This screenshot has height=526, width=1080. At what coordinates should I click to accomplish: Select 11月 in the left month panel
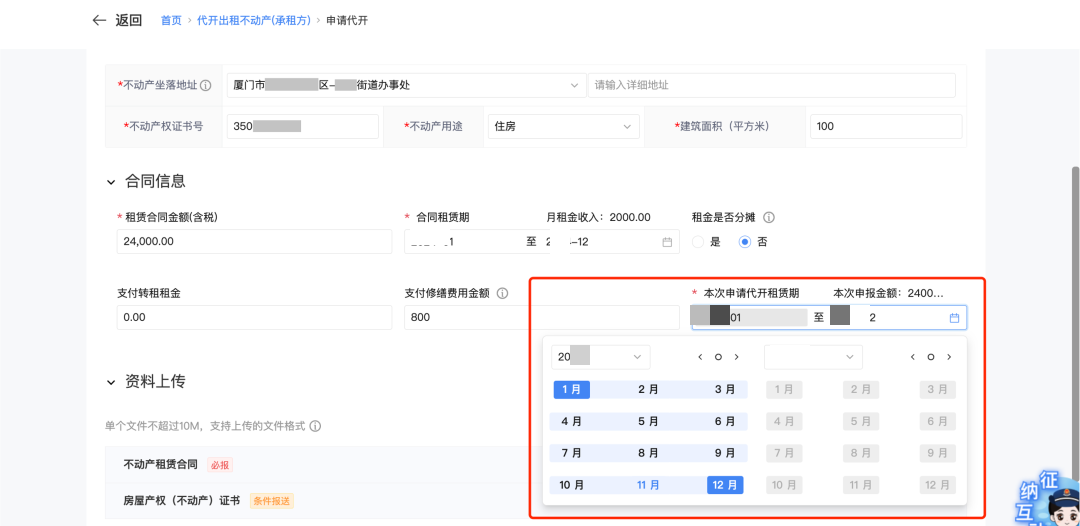pos(648,485)
